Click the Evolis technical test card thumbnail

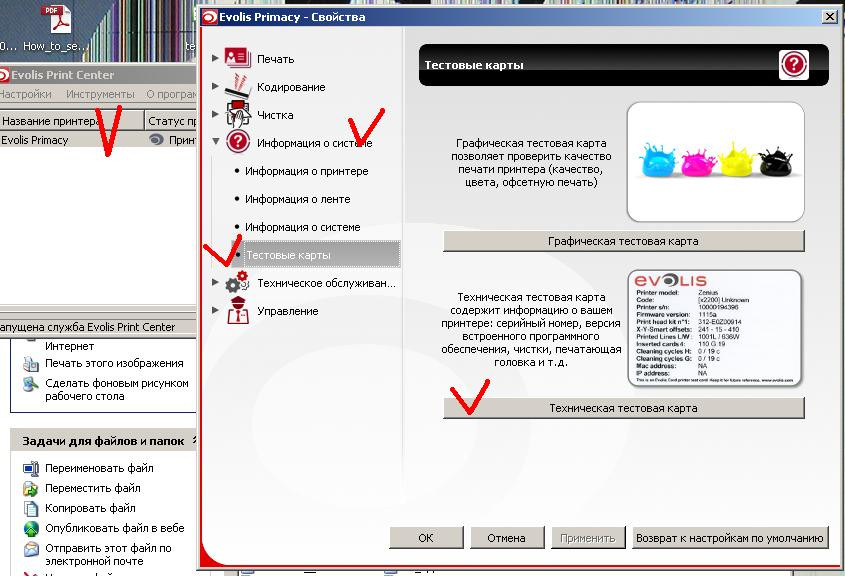click(x=715, y=328)
